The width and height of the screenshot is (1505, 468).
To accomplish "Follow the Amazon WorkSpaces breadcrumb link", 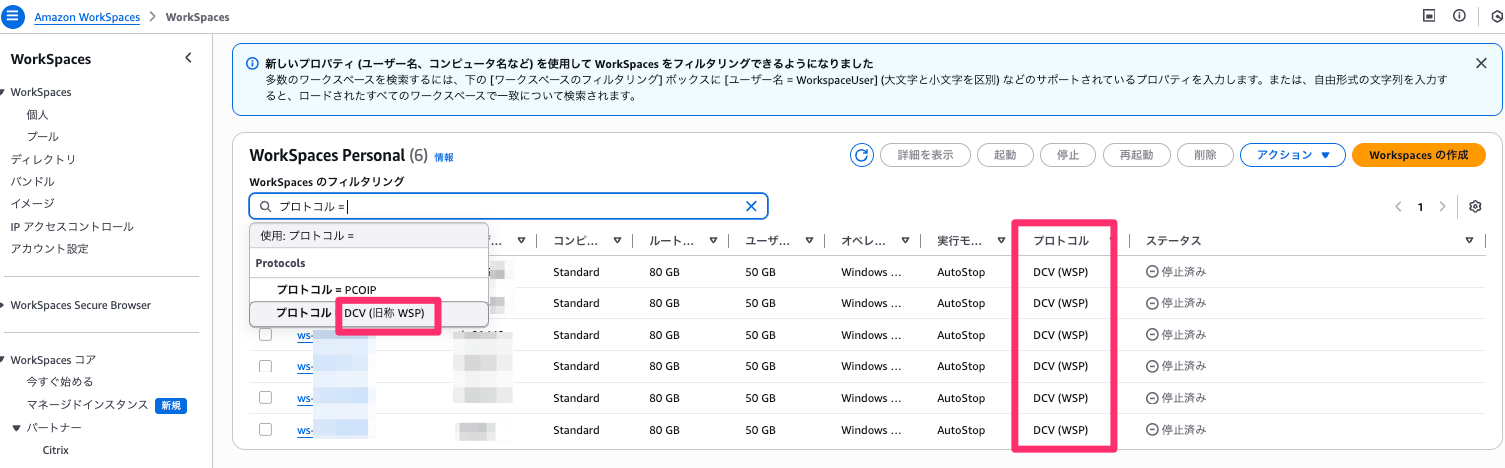I will 87,17.
